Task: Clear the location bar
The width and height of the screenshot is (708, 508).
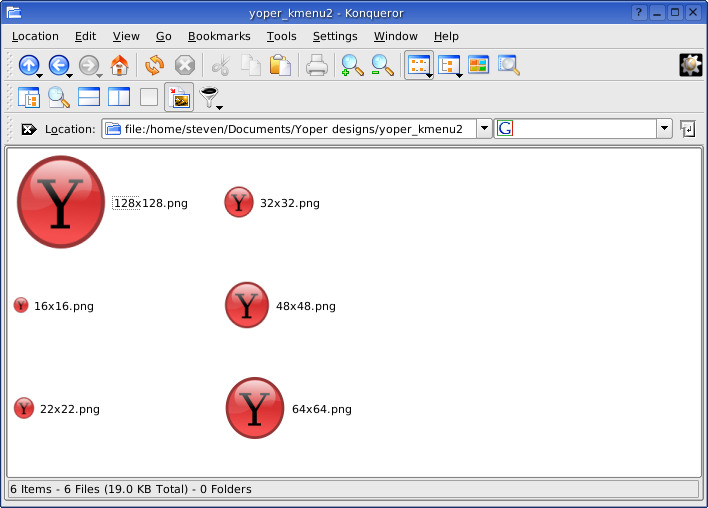Action: pos(28,130)
